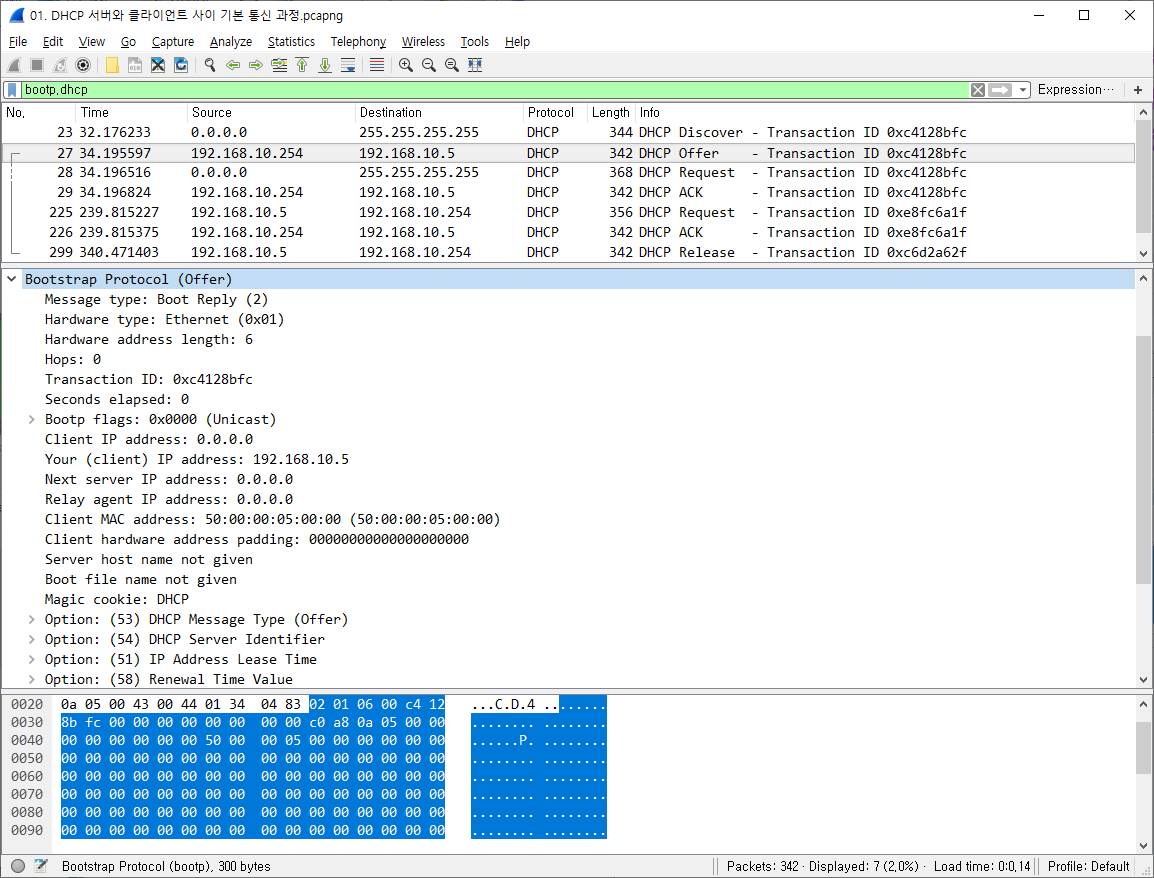The image size is (1154, 878).
Task: Sort packets by the Protocol column
Action: click(x=555, y=113)
